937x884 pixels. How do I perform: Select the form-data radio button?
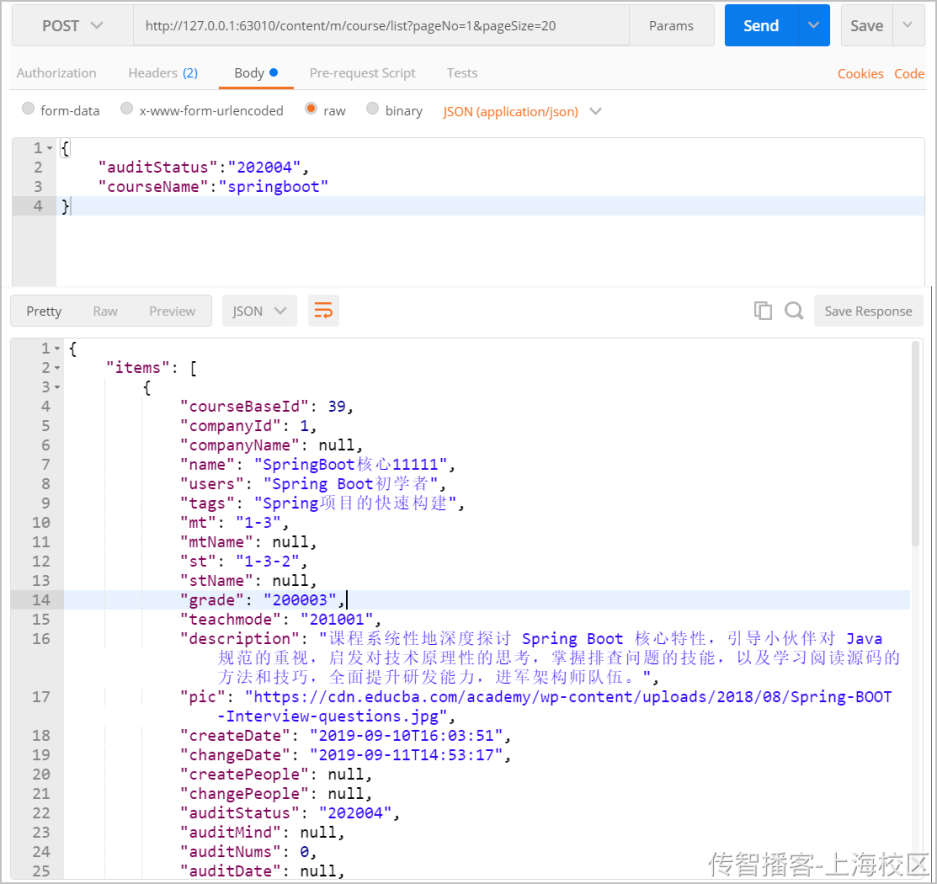(28, 109)
